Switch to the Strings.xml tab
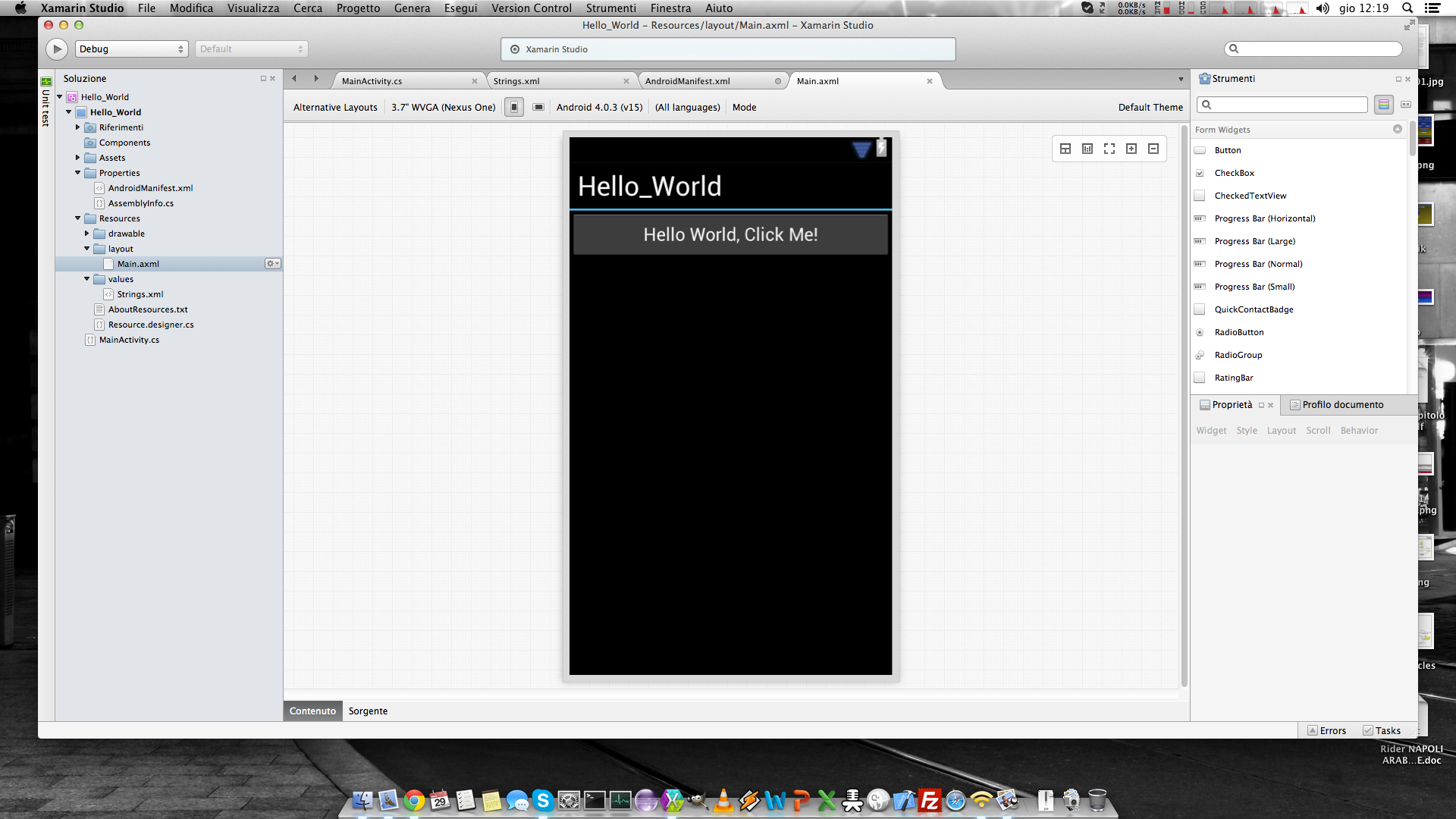 [x=516, y=81]
